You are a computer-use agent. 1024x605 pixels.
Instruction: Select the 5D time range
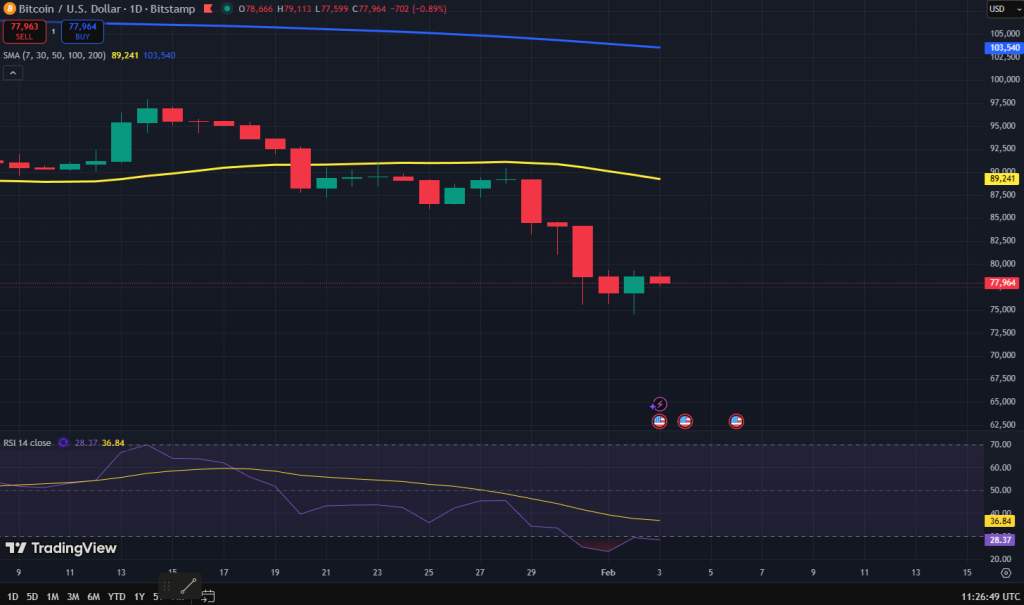pyautogui.click(x=32, y=597)
